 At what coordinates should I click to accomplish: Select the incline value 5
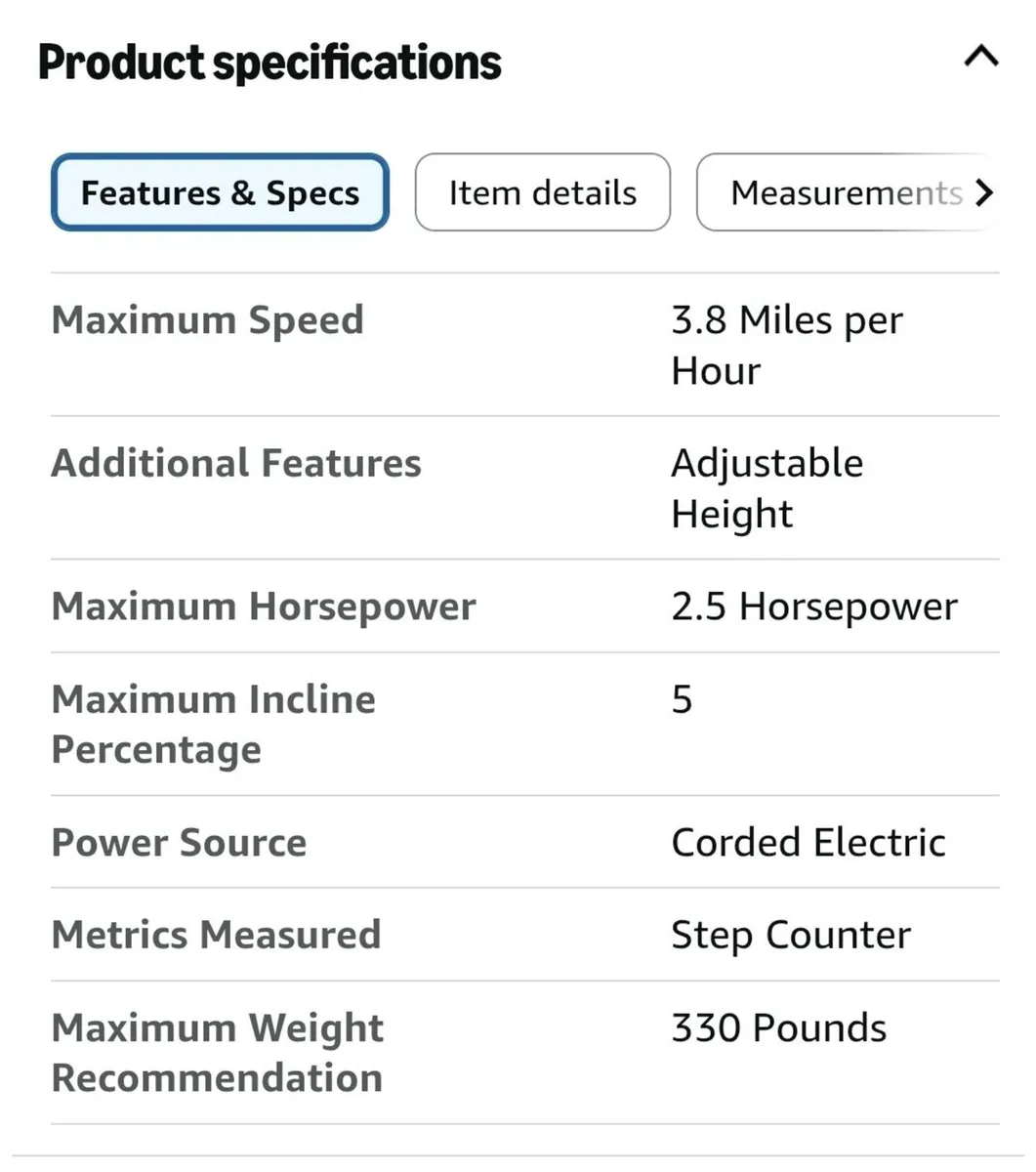click(682, 699)
